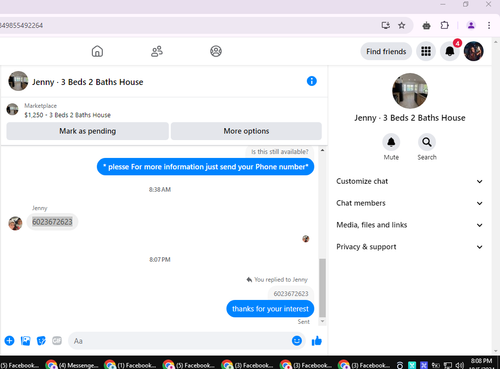Choose a sticker icon in composer

click(x=41, y=341)
